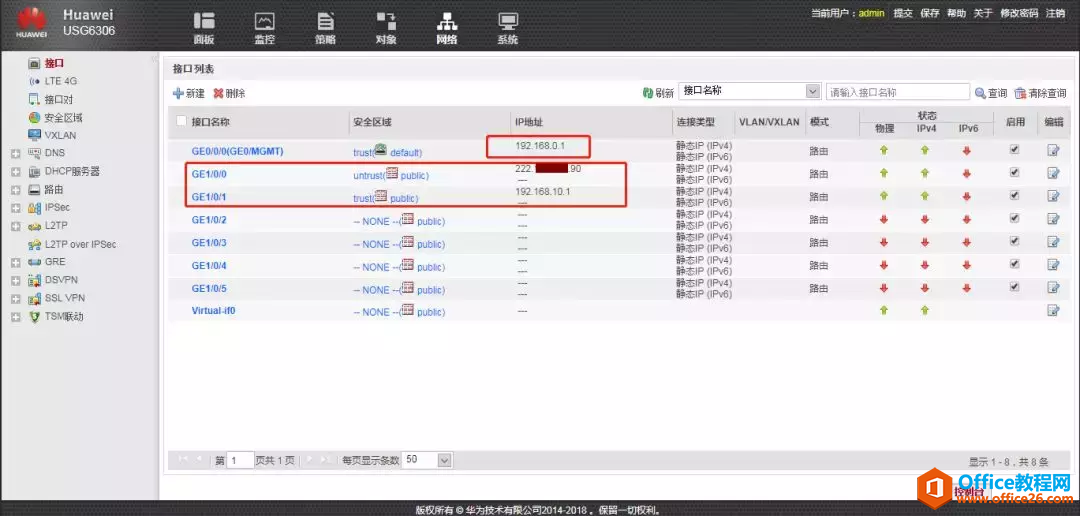Viewport: 1080px width, 516px height.
Task: Click 帮助 in the top menu
Action: (957, 13)
